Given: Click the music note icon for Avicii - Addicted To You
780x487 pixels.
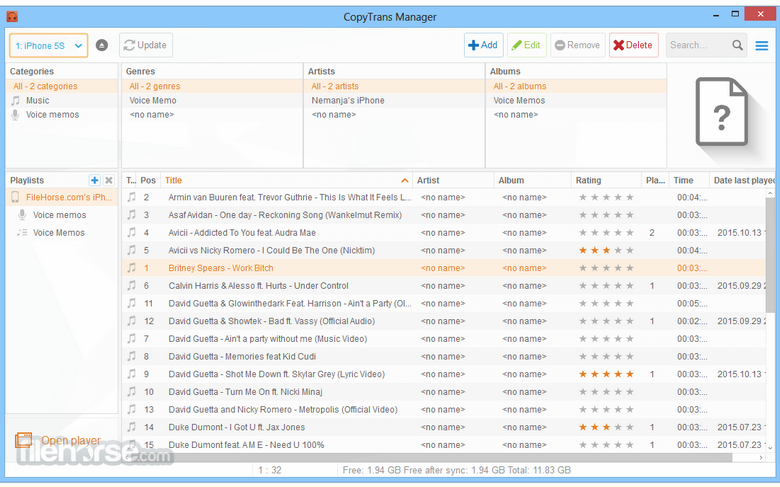Looking at the screenshot, I should click(131, 233).
